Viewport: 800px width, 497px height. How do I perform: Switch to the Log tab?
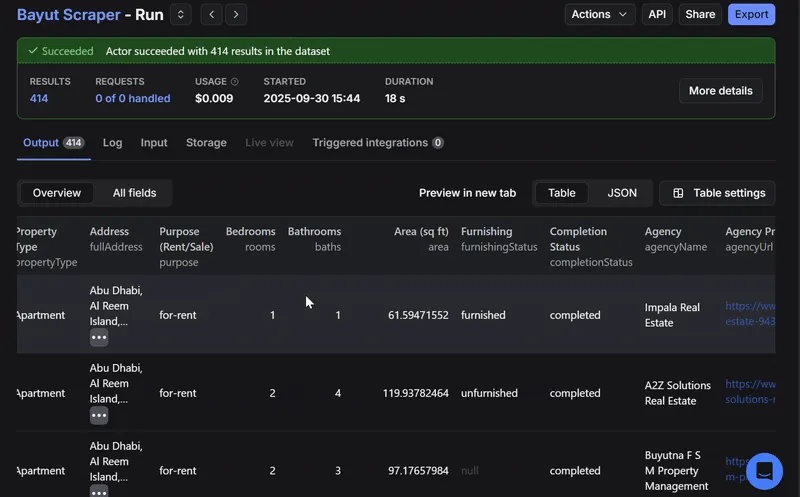(112, 143)
